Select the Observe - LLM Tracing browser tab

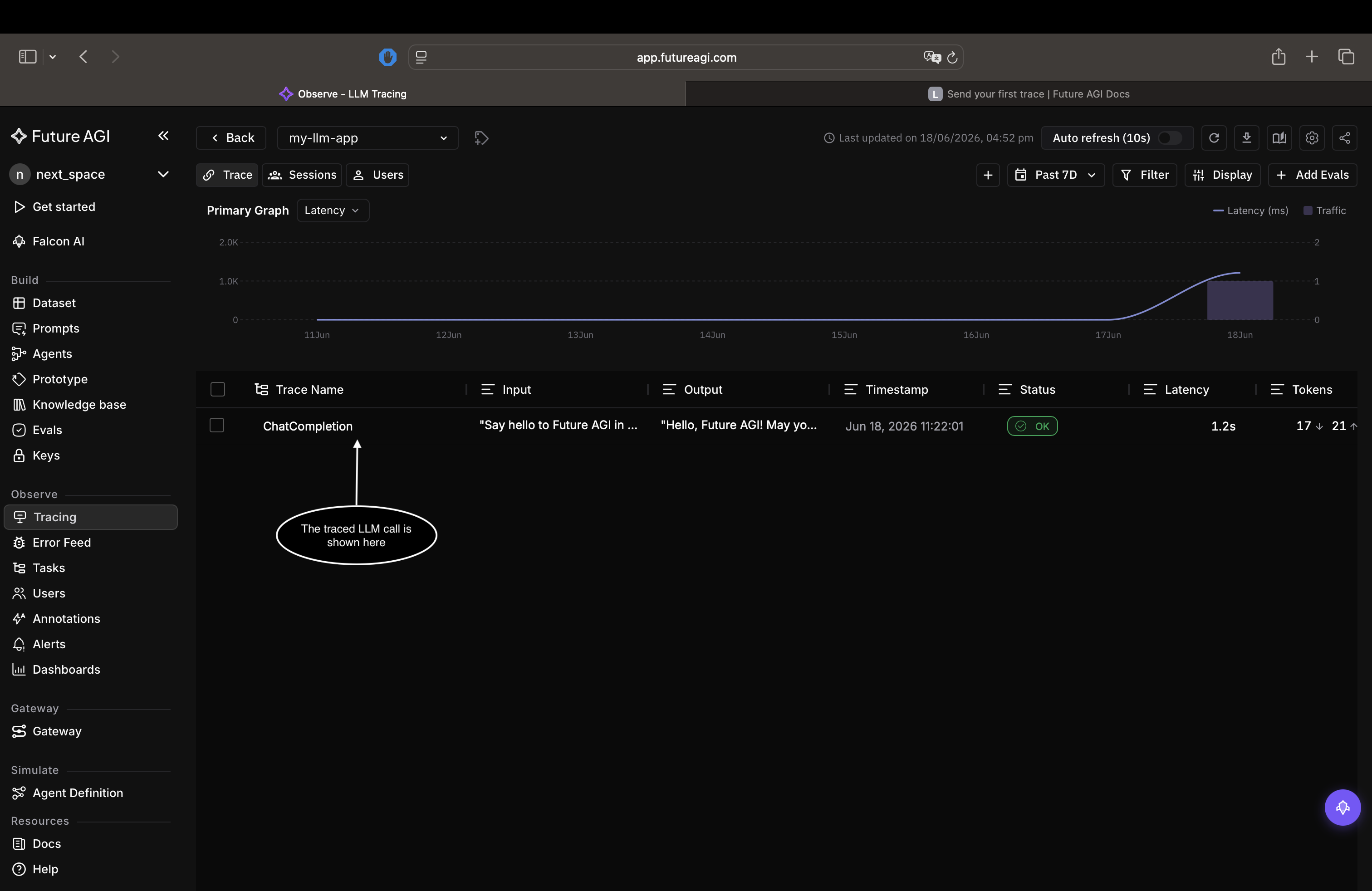[343, 93]
